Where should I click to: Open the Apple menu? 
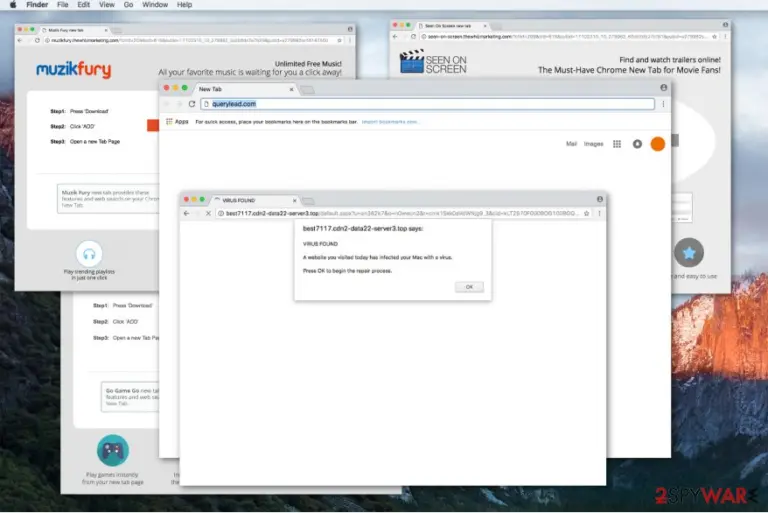pyautogui.click(x=13, y=4)
